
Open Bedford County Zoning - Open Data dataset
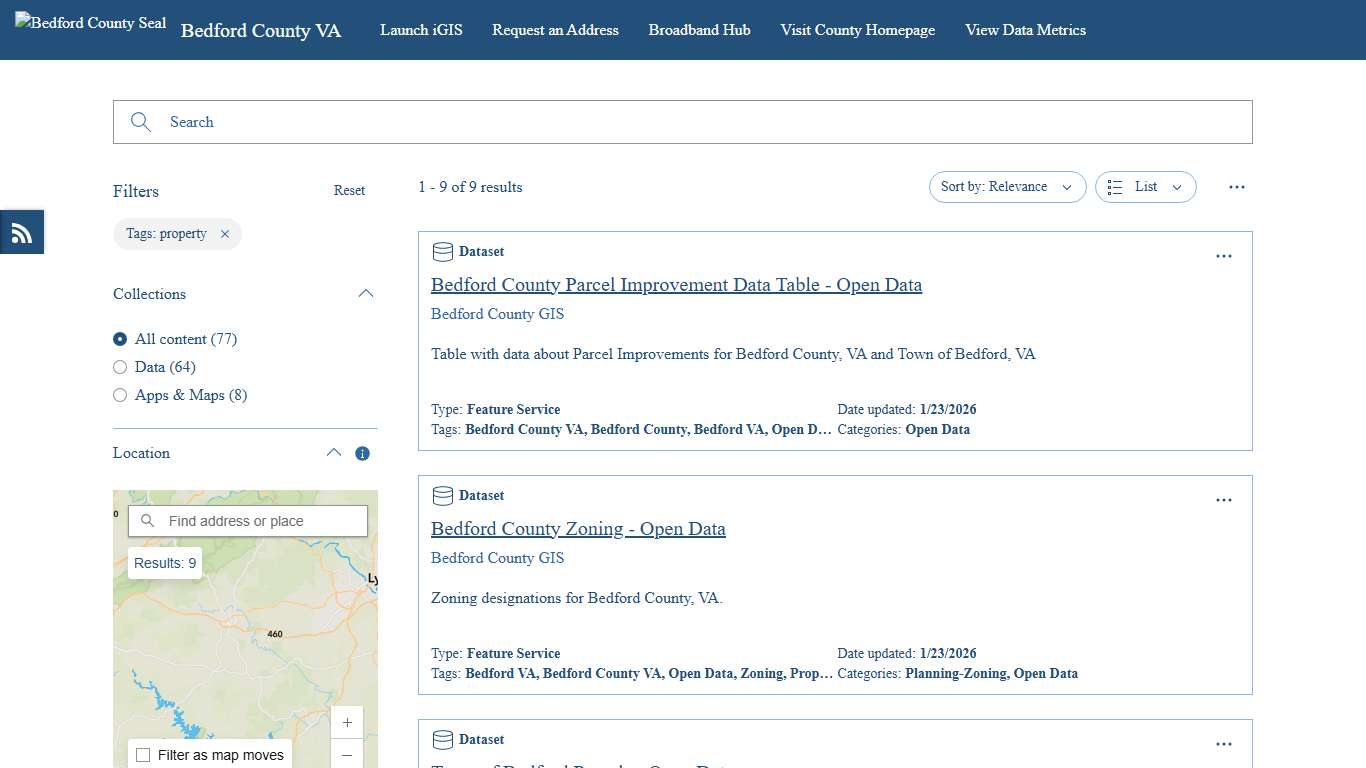click(578, 528)
